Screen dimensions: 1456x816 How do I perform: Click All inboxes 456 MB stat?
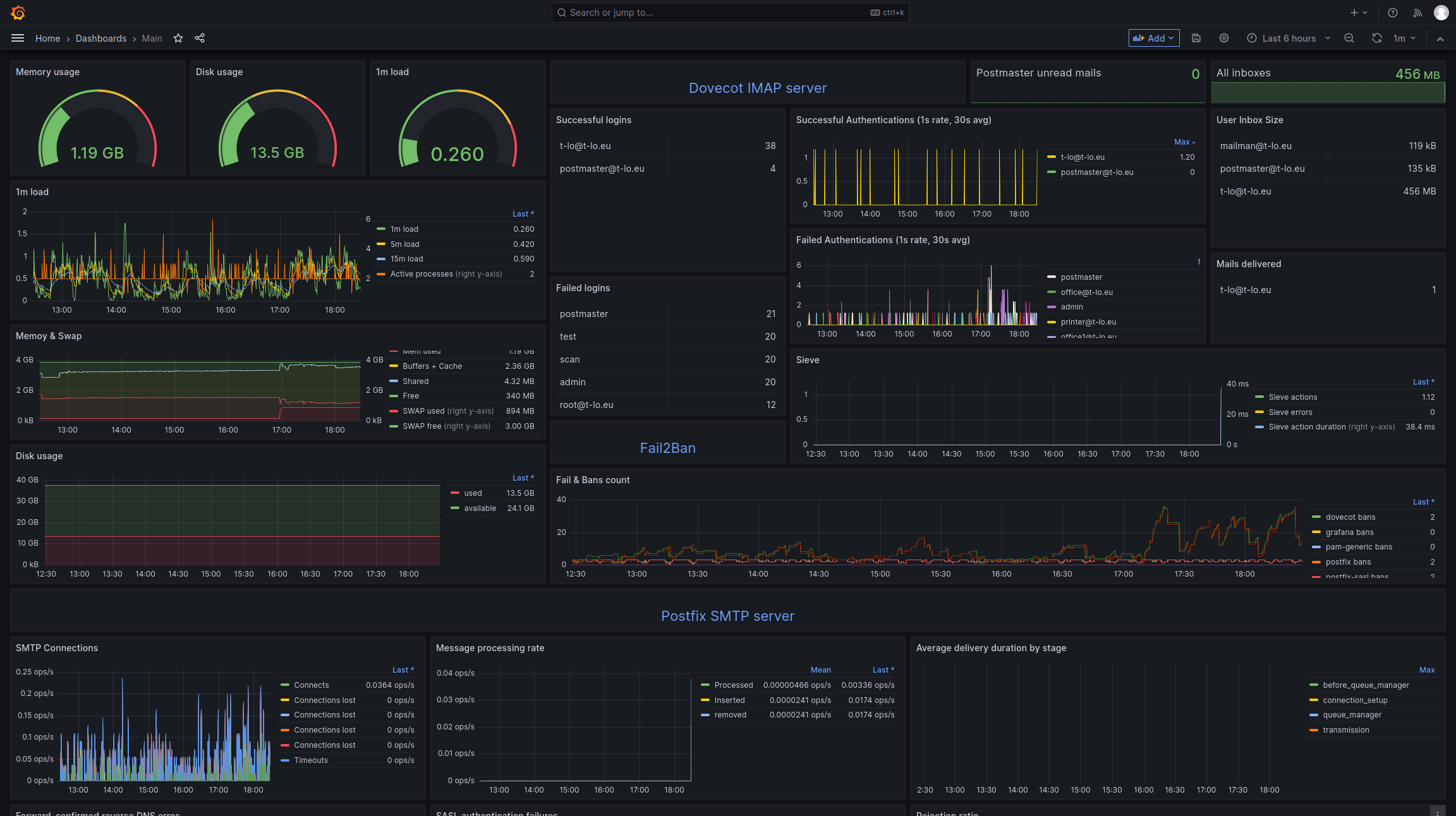1328,81
